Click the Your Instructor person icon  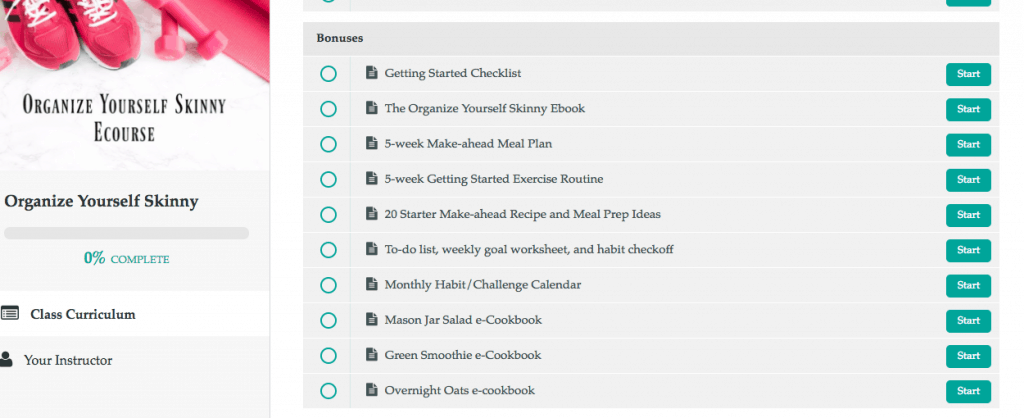point(6,359)
